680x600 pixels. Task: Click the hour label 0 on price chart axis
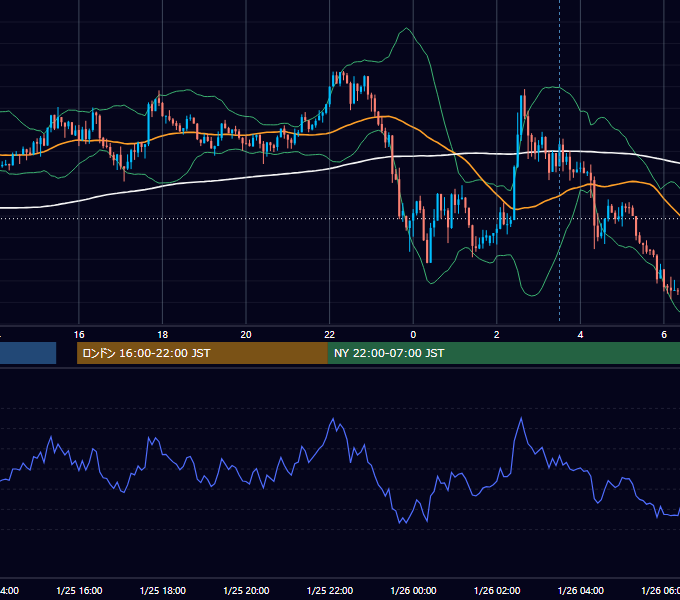click(413, 334)
